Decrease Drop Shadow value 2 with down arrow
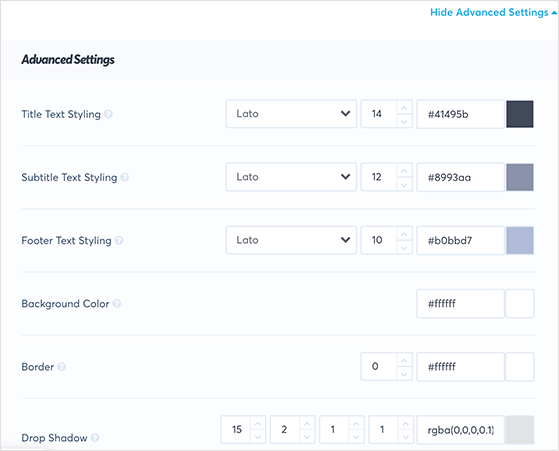Viewport: 559px width, 451px height. pos(307,437)
